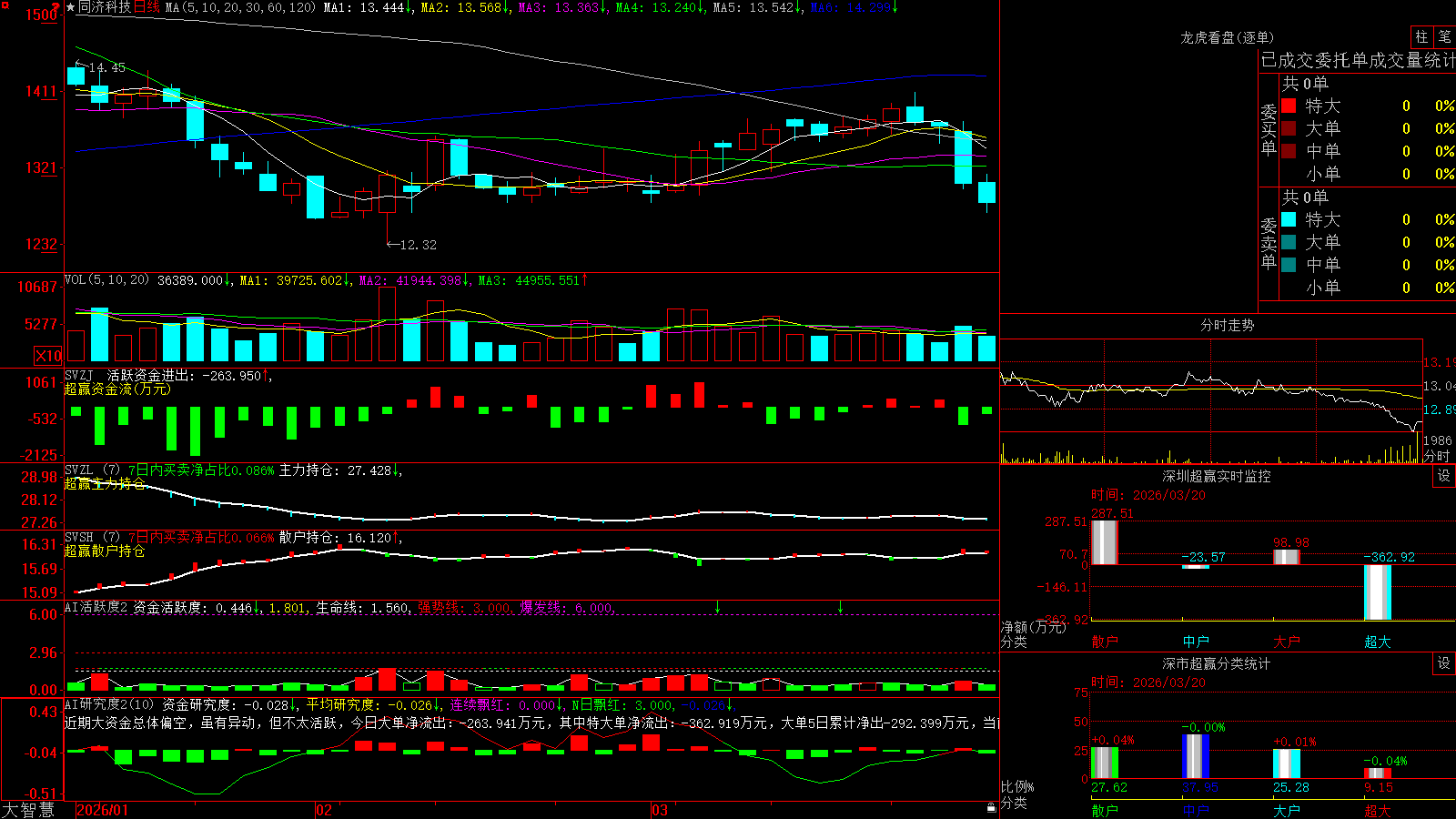Click the 超赢资金流(万元) label
This screenshot has height=819, width=1456.
117,389
